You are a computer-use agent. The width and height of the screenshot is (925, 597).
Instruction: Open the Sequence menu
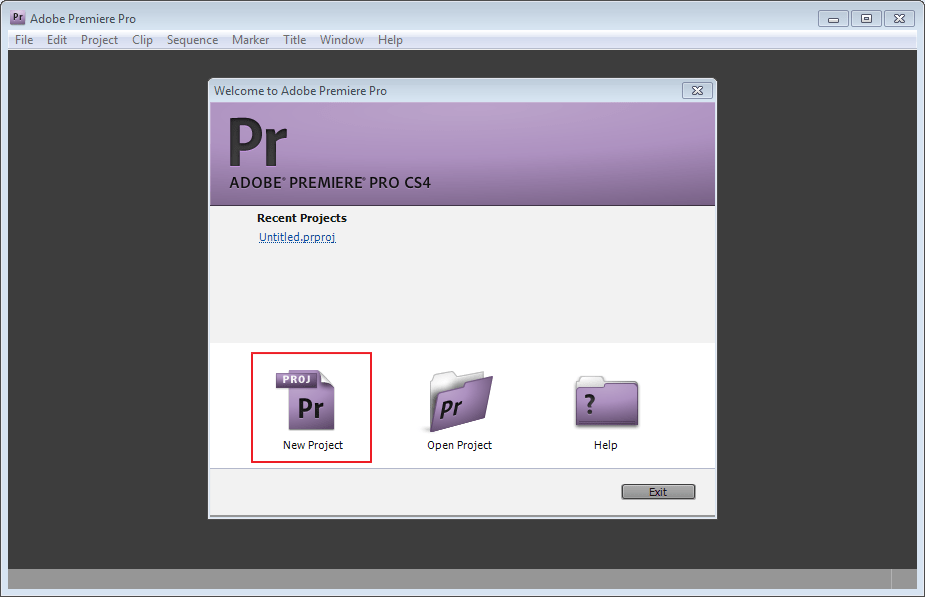(192, 40)
